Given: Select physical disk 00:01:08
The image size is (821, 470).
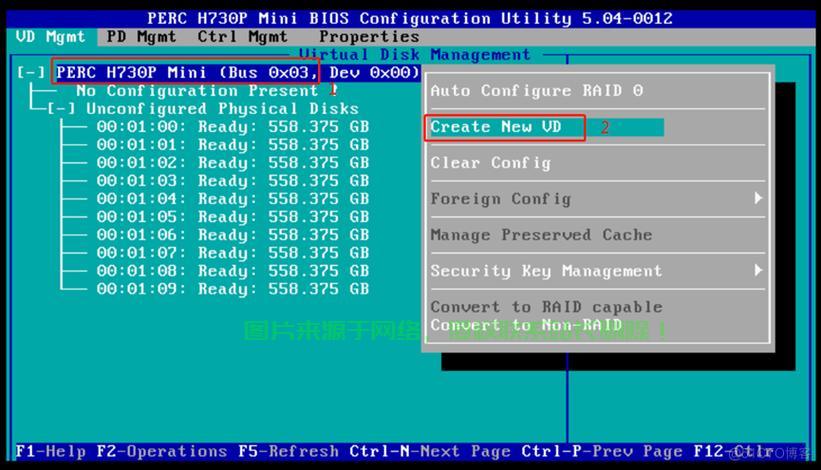Looking at the screenshot, I should tap(232, 271).
